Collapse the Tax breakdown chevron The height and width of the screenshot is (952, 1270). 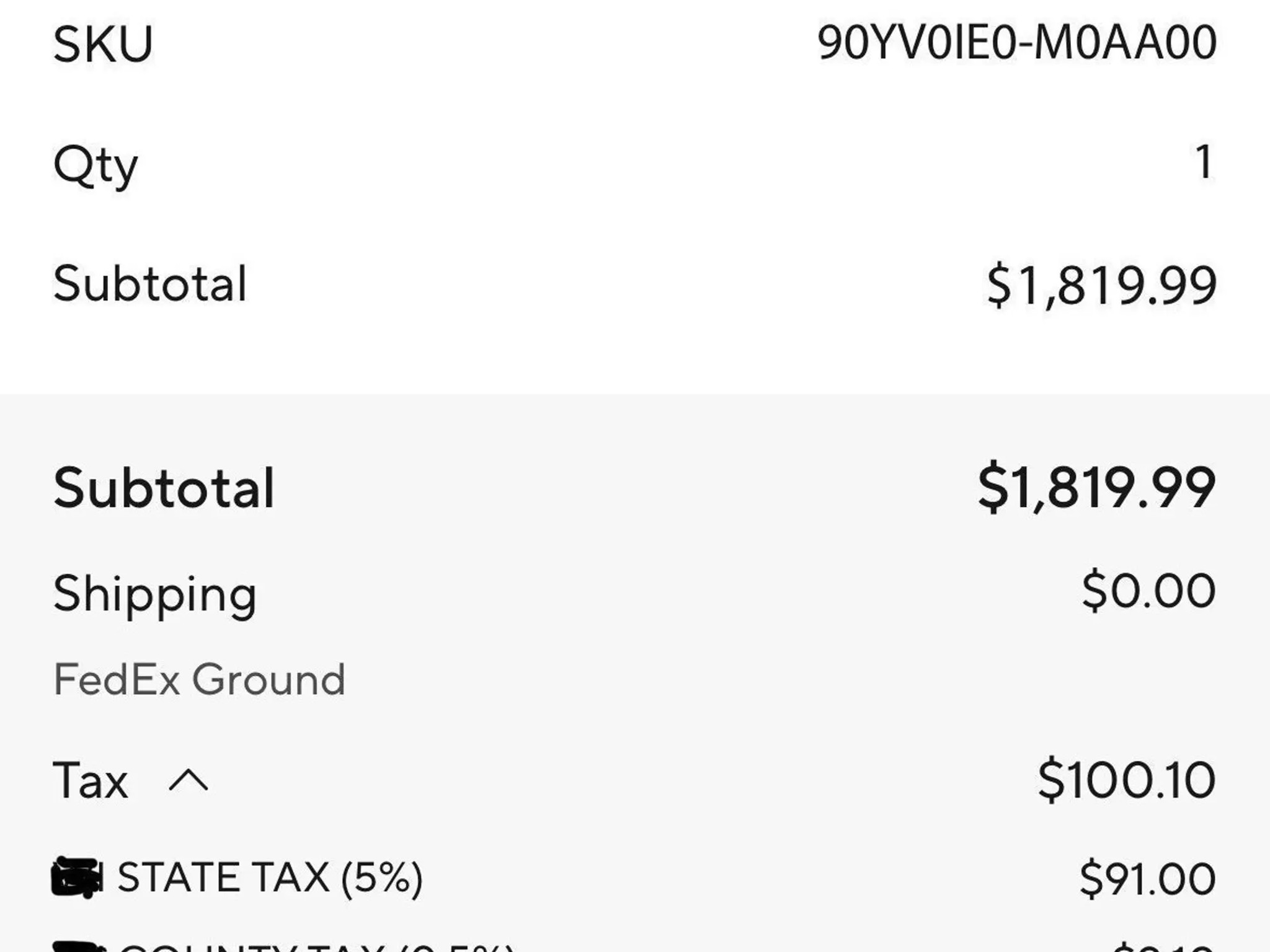click(189, 780)
